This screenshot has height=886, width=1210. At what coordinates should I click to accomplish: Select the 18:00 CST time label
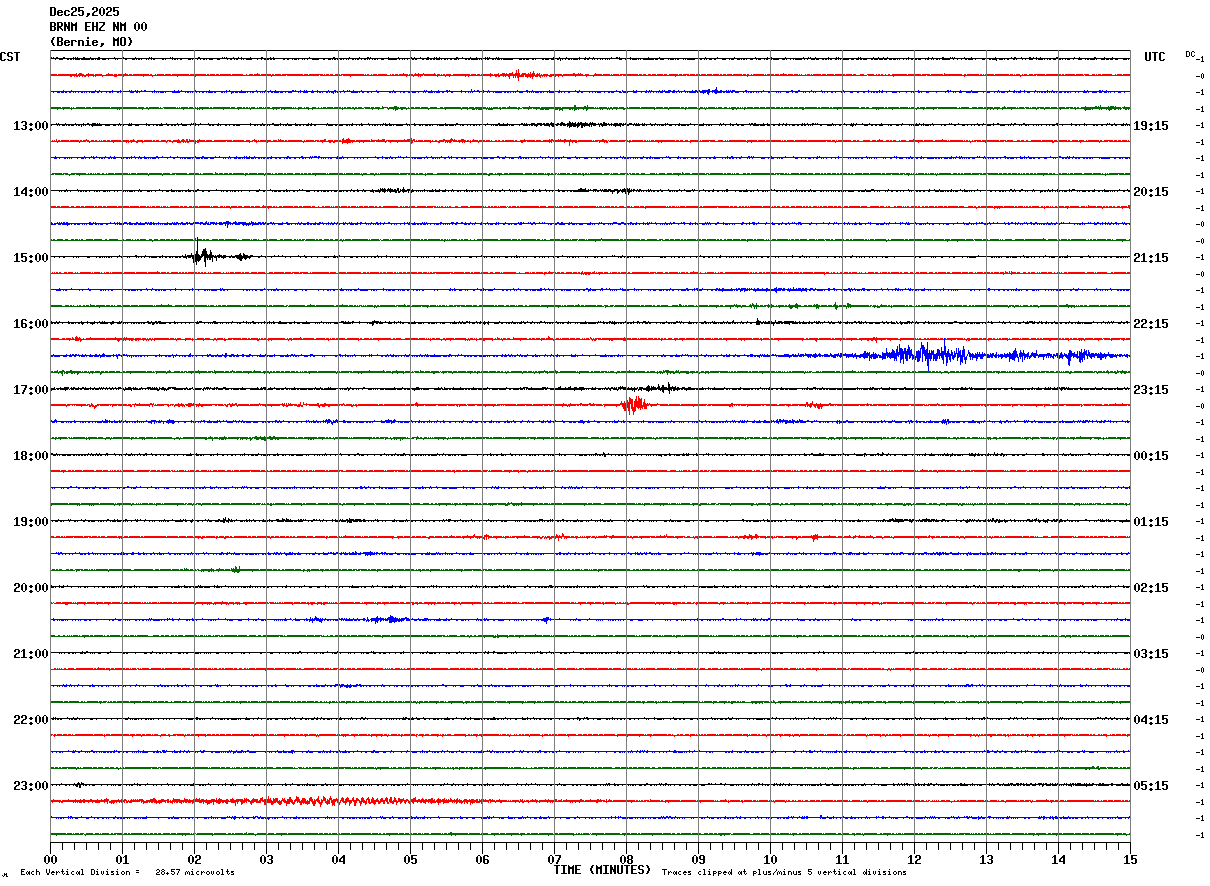(31, 456)
